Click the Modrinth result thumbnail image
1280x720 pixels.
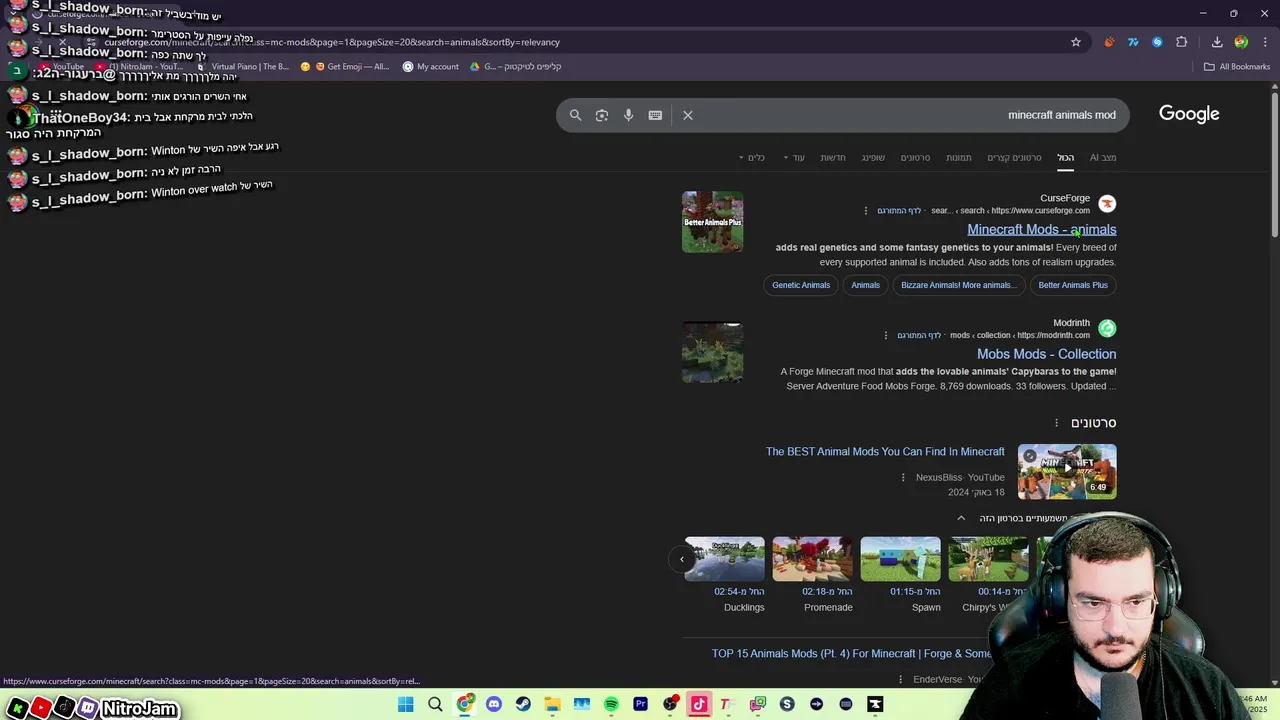[712, 352]
